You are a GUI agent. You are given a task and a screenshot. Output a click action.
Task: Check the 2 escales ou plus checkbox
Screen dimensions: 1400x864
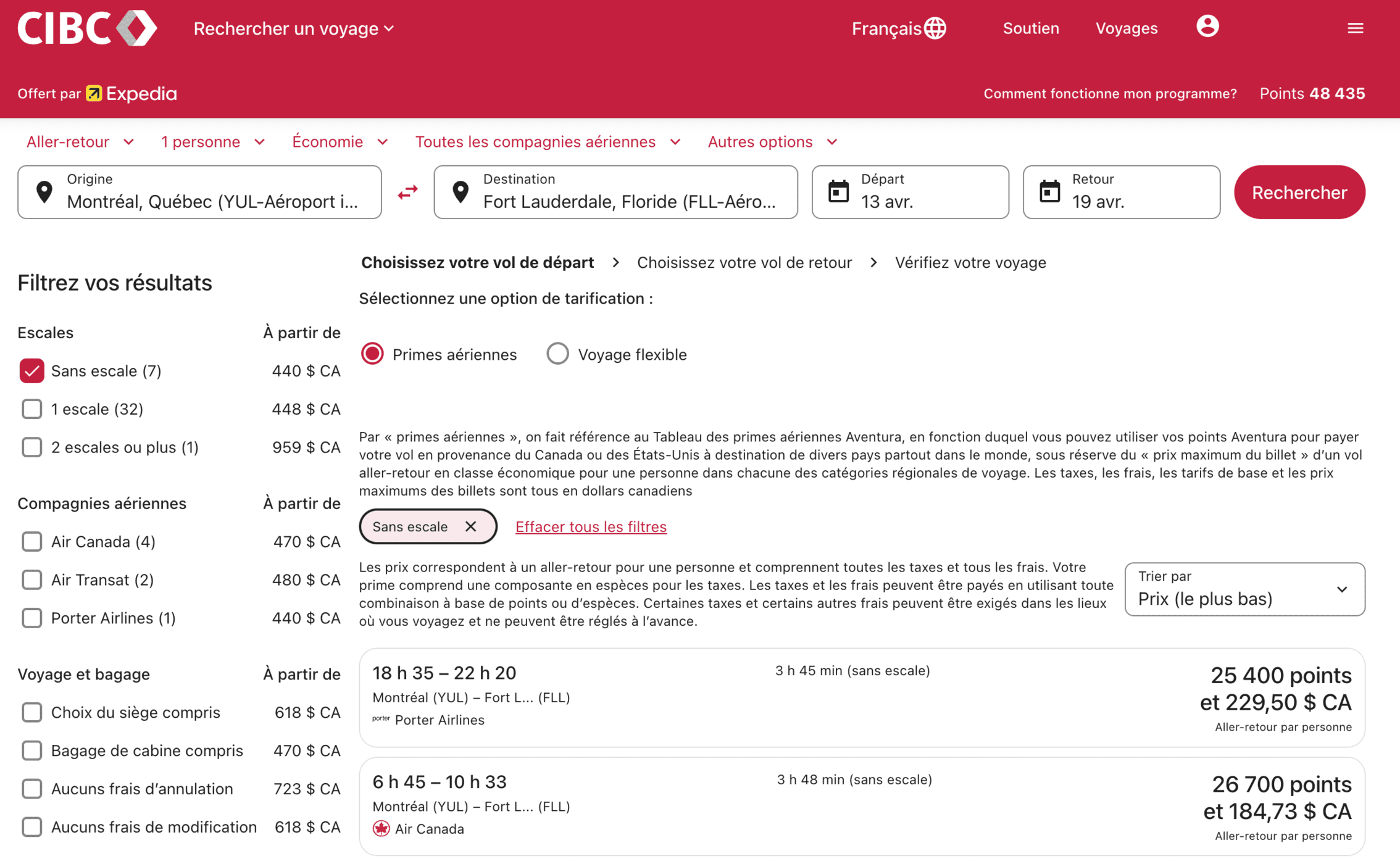31,447
